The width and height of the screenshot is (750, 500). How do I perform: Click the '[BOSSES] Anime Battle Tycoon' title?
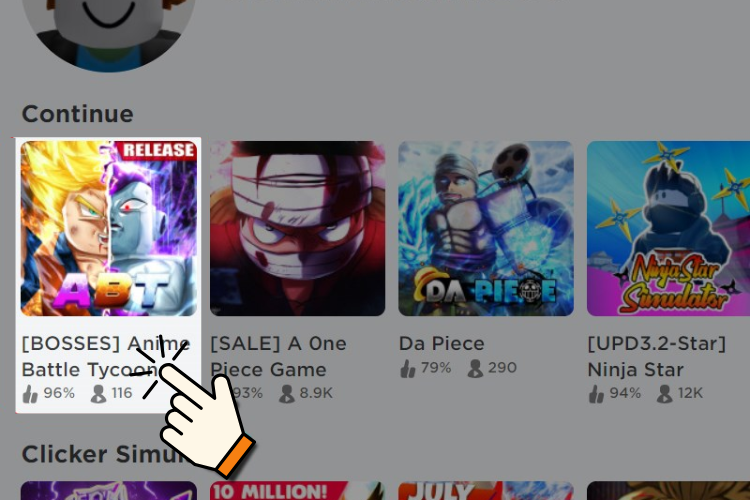pyautogui.click(x=106, y=356)
